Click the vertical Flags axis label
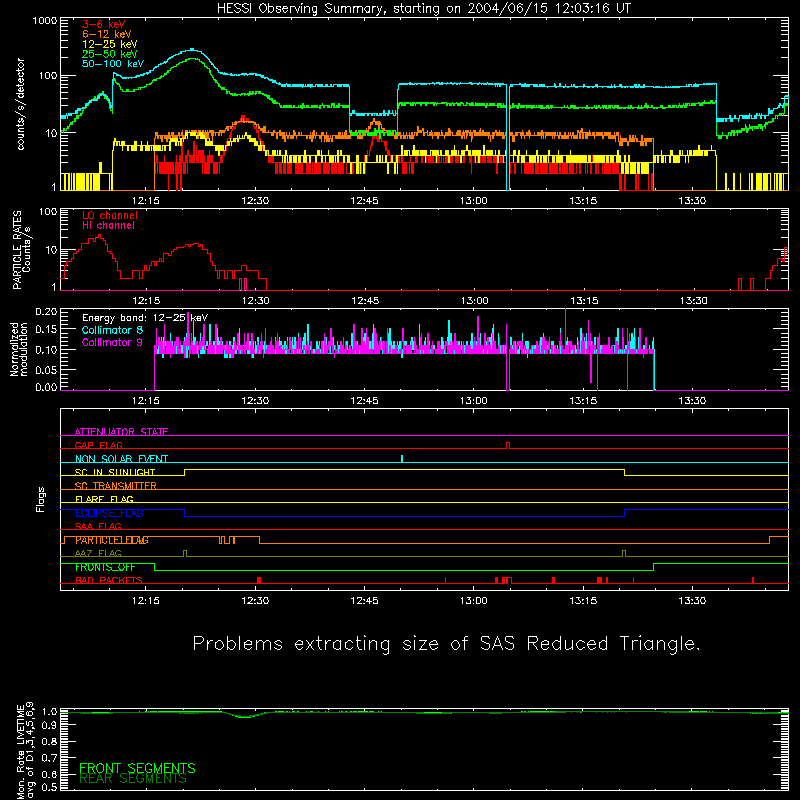 41,500
